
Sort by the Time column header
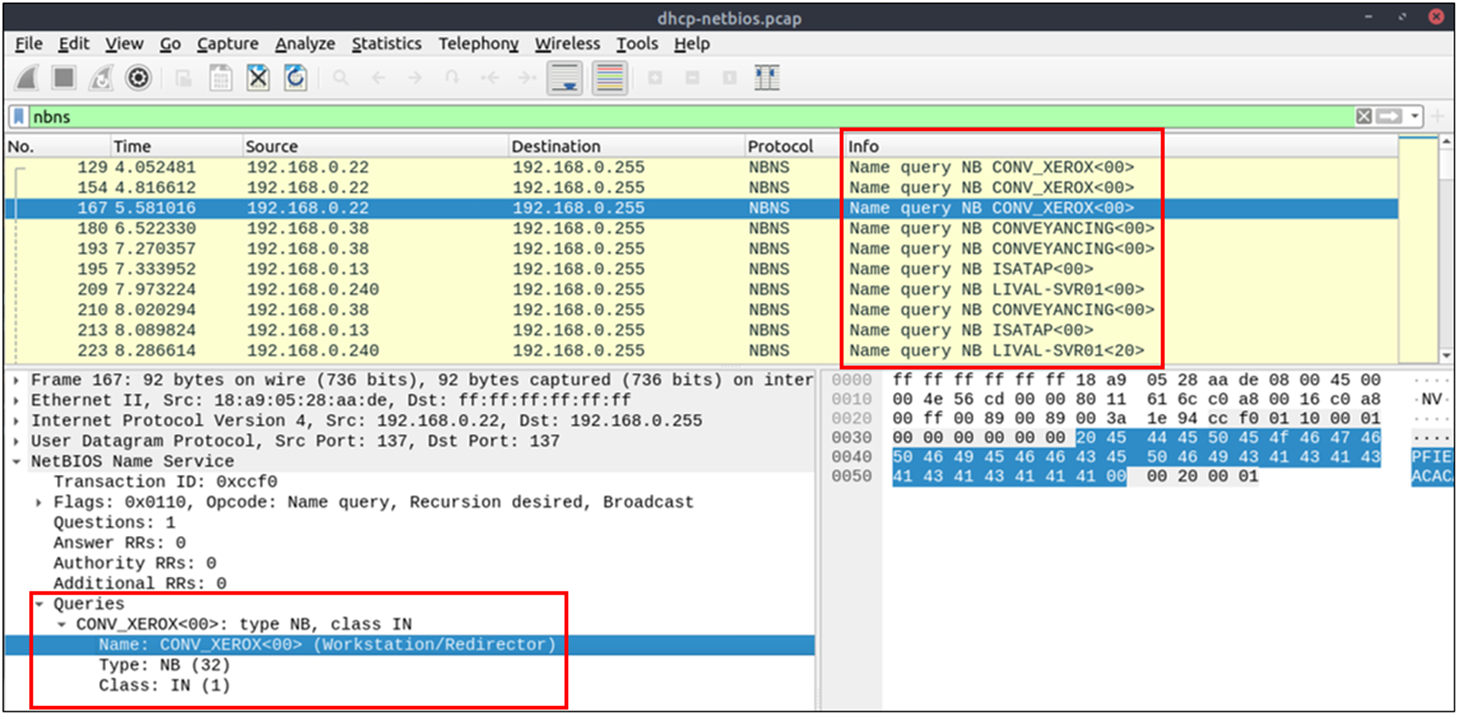tap(175, 146)
